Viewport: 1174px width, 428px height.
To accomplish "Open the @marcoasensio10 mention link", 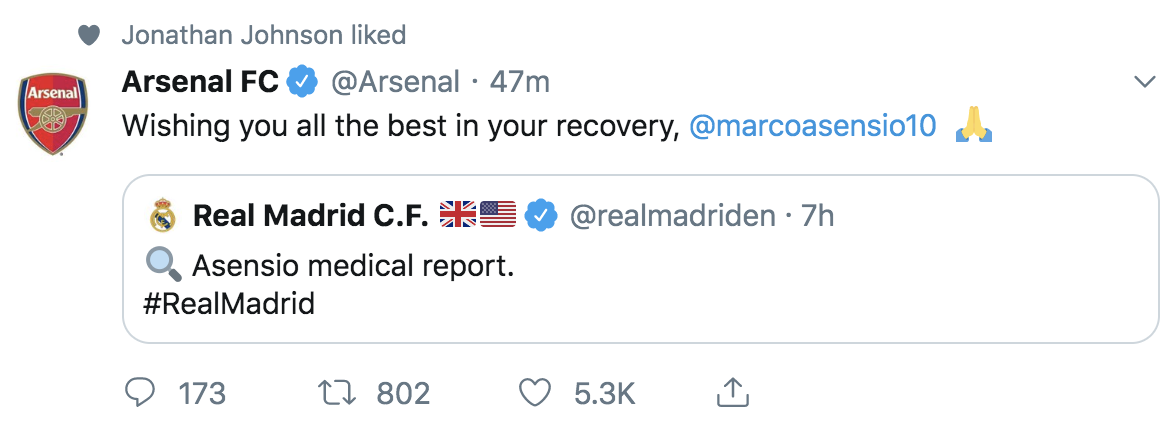I will pyautogui.click(x=812, y=126).
